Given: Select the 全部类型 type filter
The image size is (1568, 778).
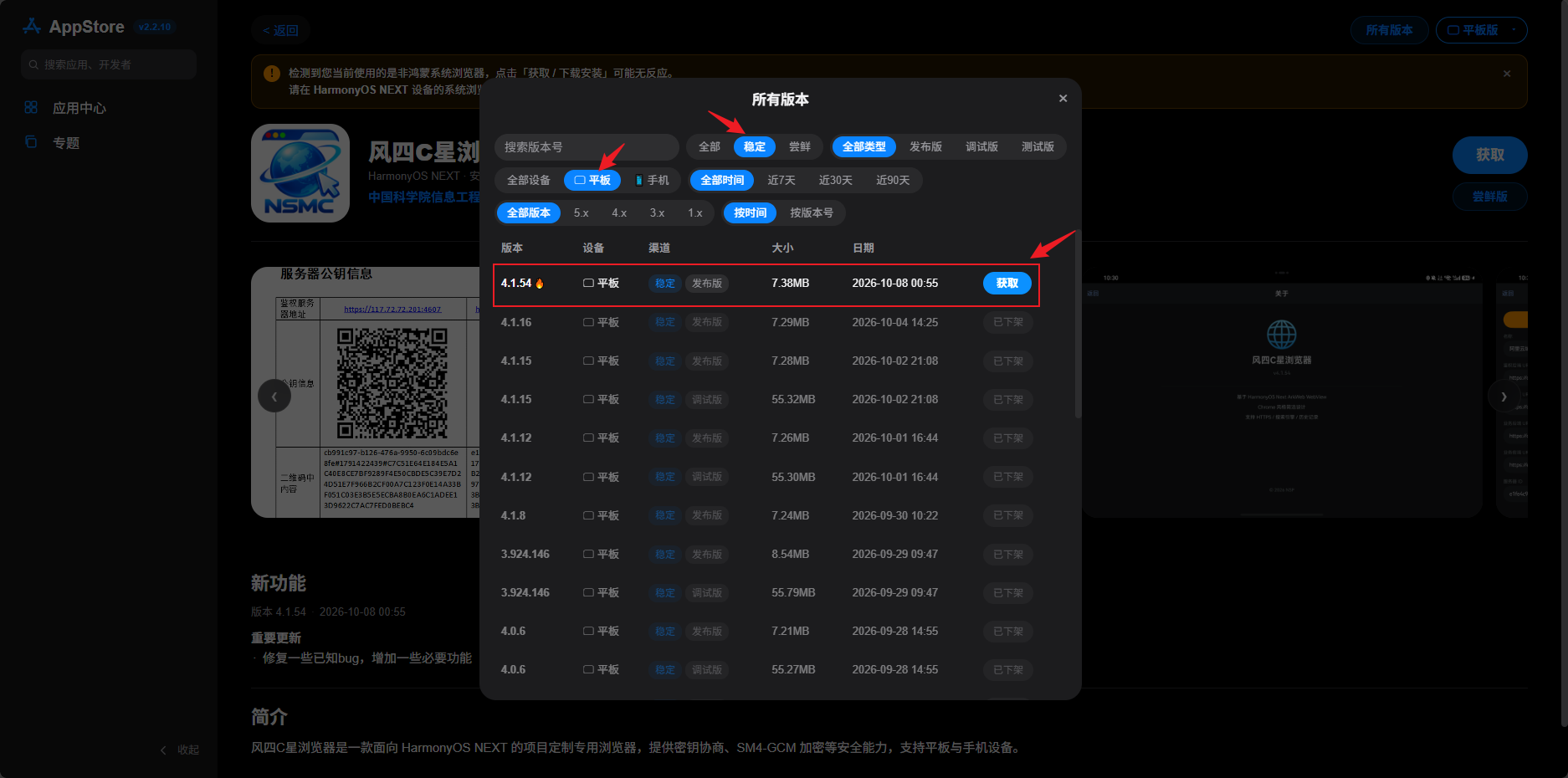Looking at the screenshot, I should [864, 146].
